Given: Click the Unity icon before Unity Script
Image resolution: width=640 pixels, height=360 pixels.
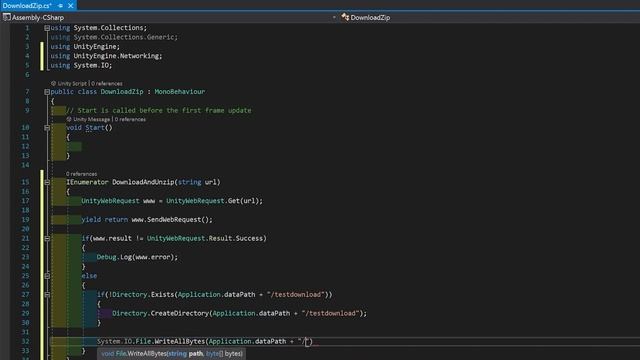Looking at the screenshot, I should tap(53, 83).
